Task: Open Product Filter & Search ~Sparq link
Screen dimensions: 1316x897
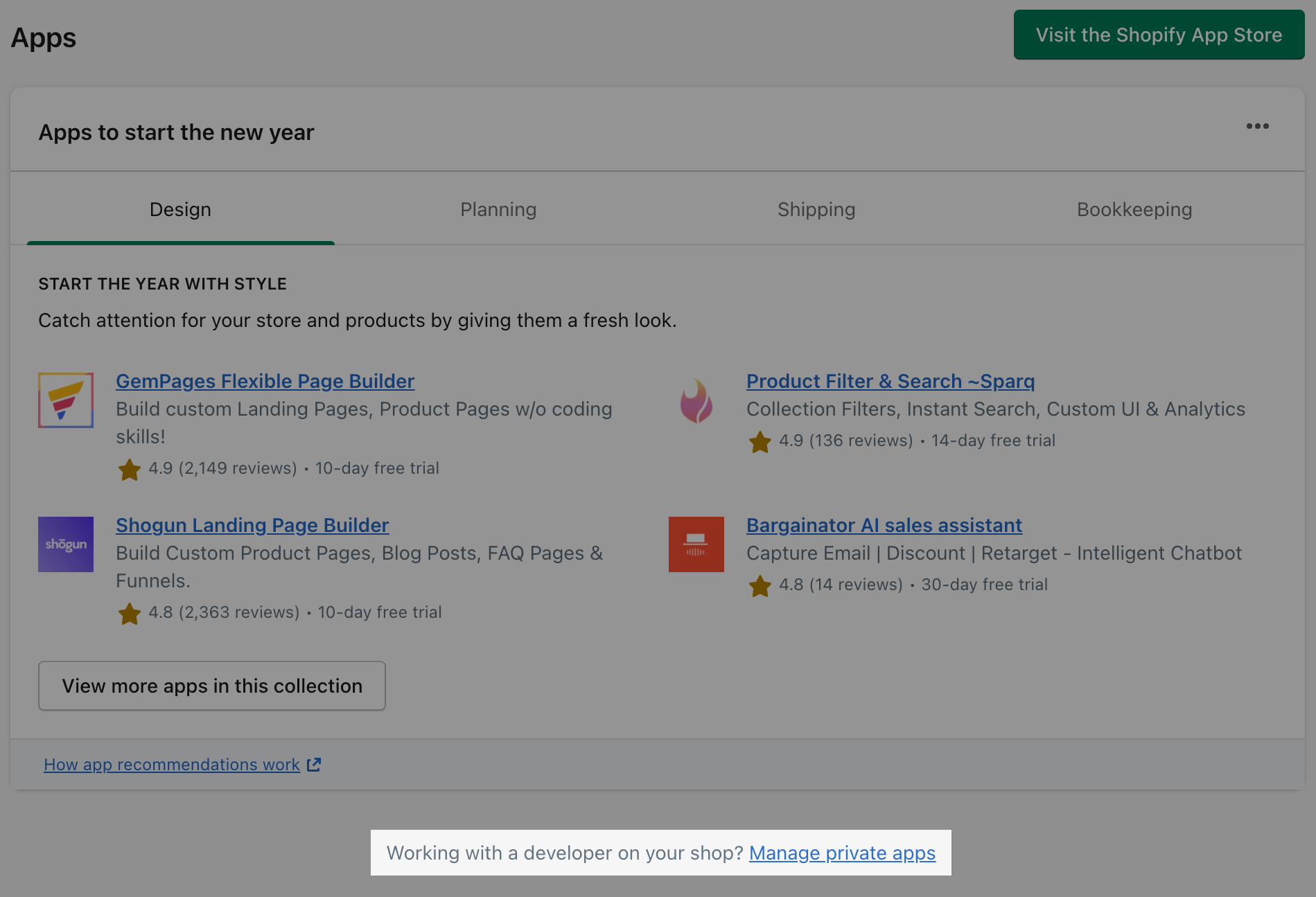Action: coord(891,381)
